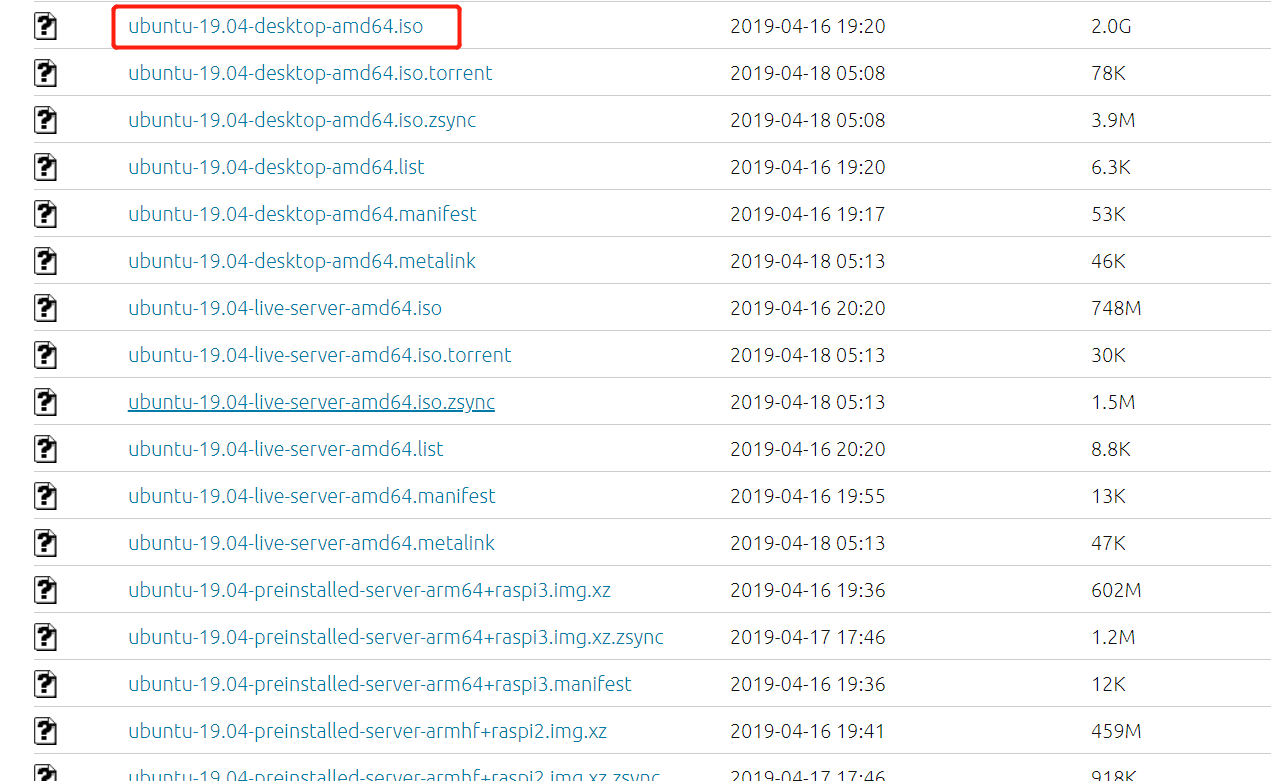Click the file icon for armhf+raspi2.img.xz
Screen dimensions: 1273x781
tap(45, 732)
